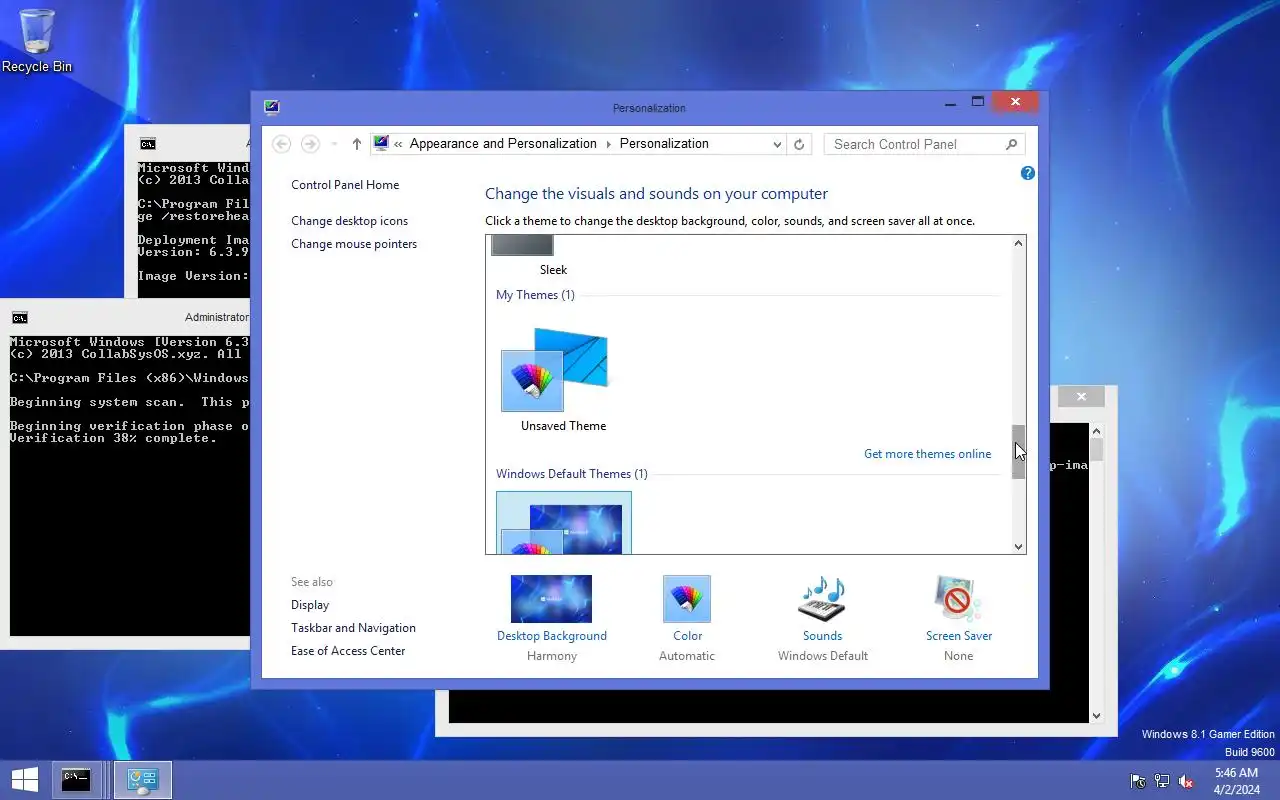Open Action Center flag in tray
This screenshot has width=1280, height=800.
1138,781
